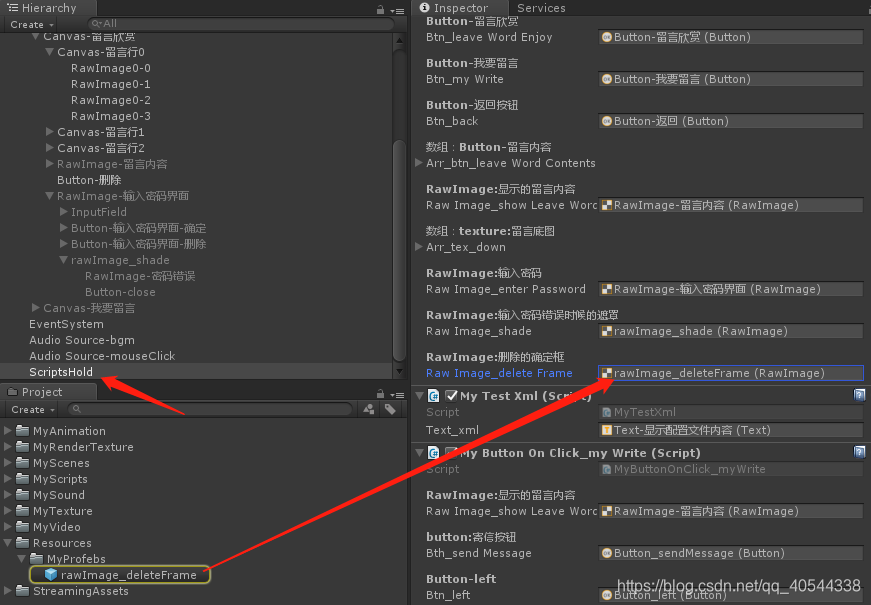Collapse the Resources folder
Screen dimensions: 871x605
8,543
